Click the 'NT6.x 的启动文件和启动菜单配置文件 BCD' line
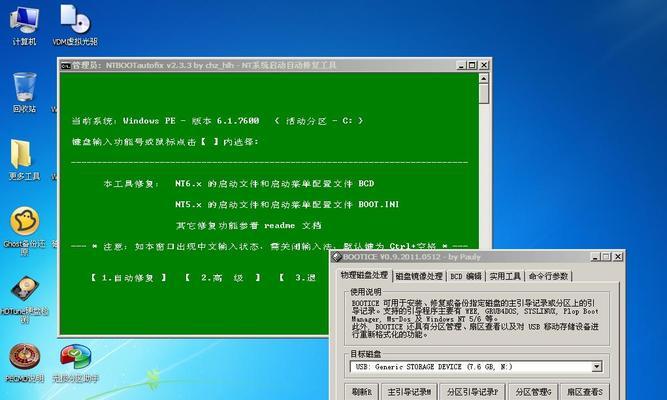 (x=274, y=184)
